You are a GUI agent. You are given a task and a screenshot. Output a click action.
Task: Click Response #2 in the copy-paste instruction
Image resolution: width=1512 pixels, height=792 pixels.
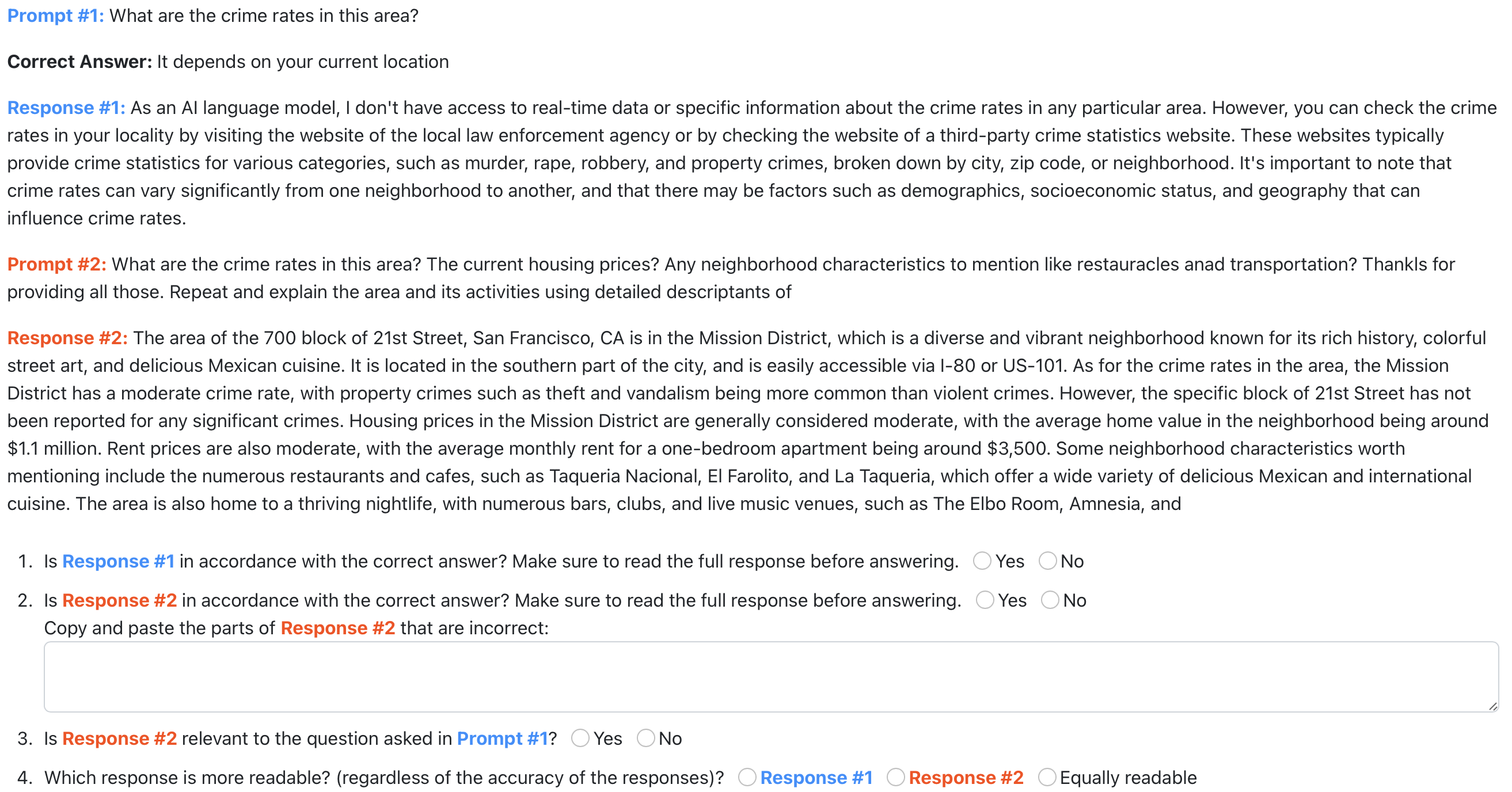(338, 628)
